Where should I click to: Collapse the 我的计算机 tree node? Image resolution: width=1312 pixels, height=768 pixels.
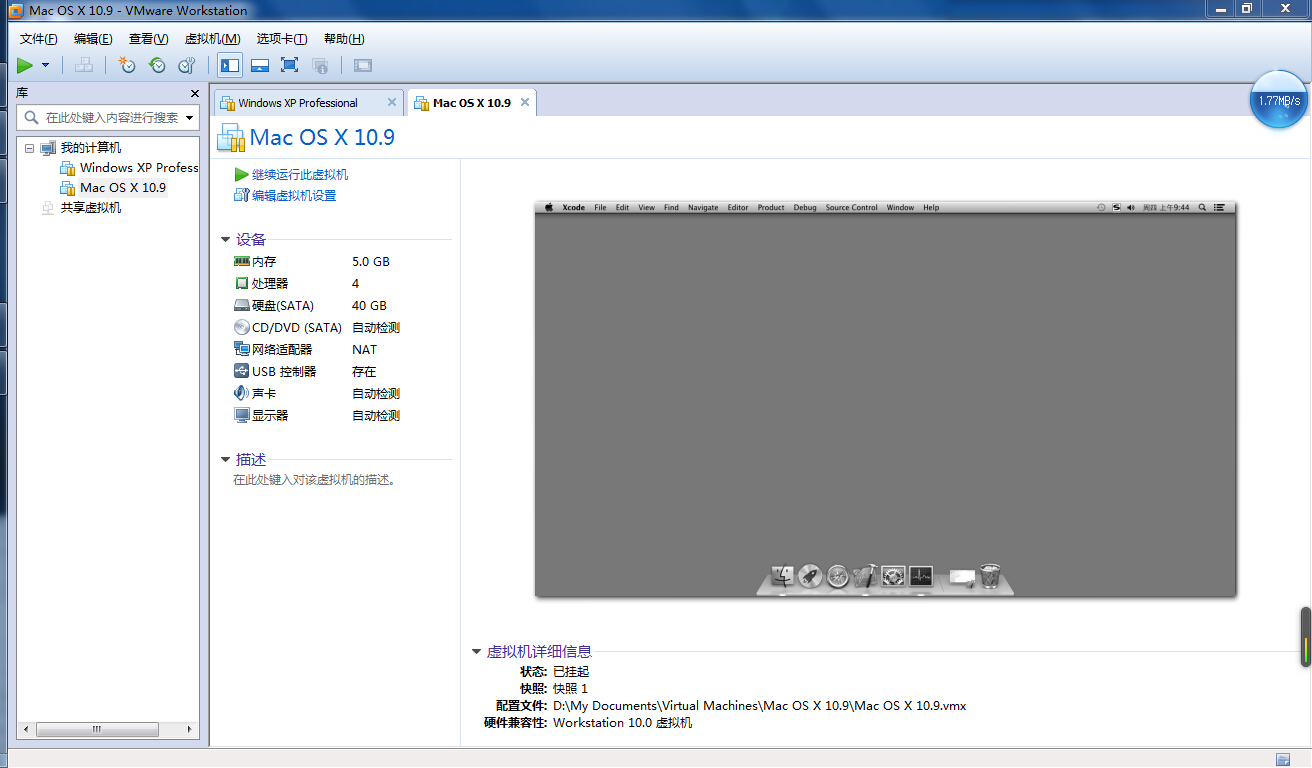[x=30, y=148]
